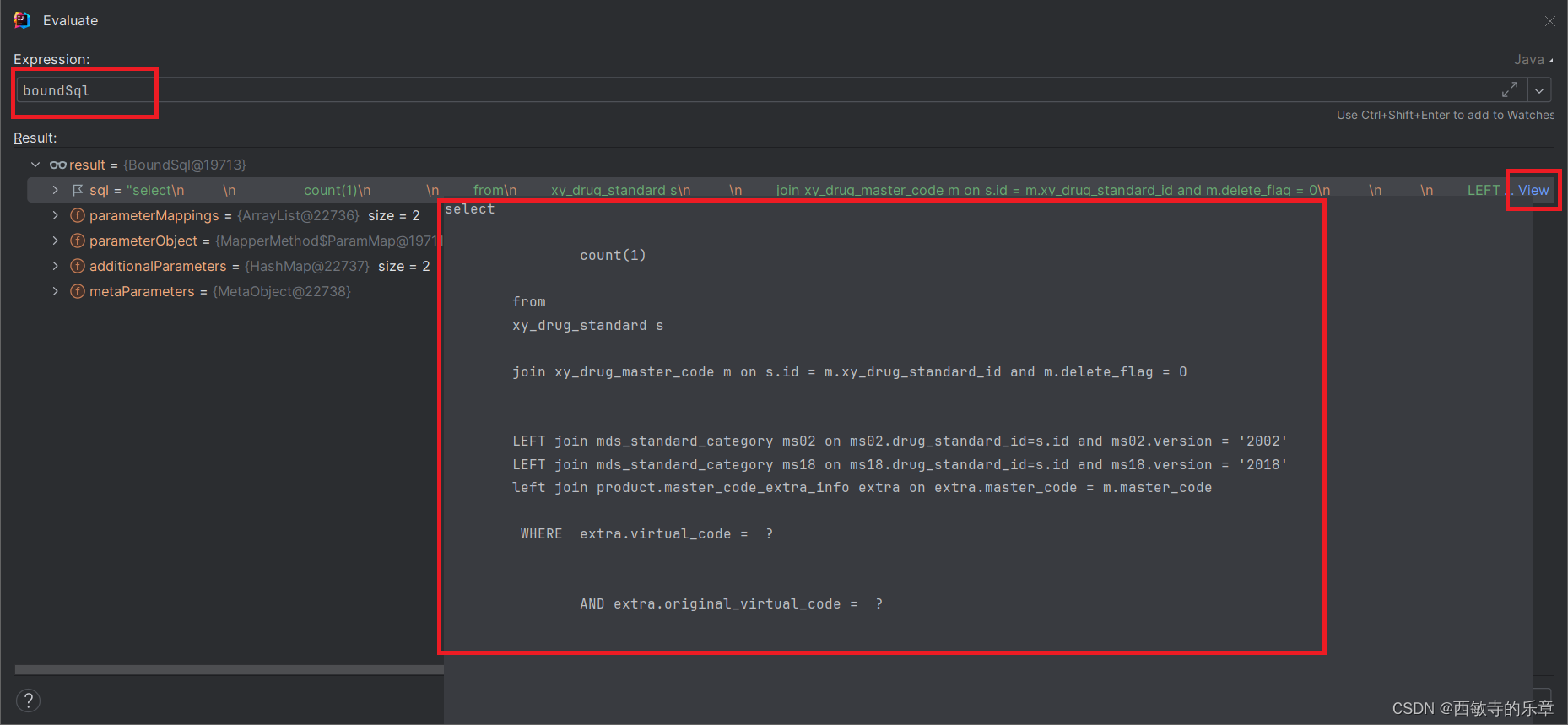
Task: Click the additionalParameters 'size = 2' value
Action: tap(403, 266)
